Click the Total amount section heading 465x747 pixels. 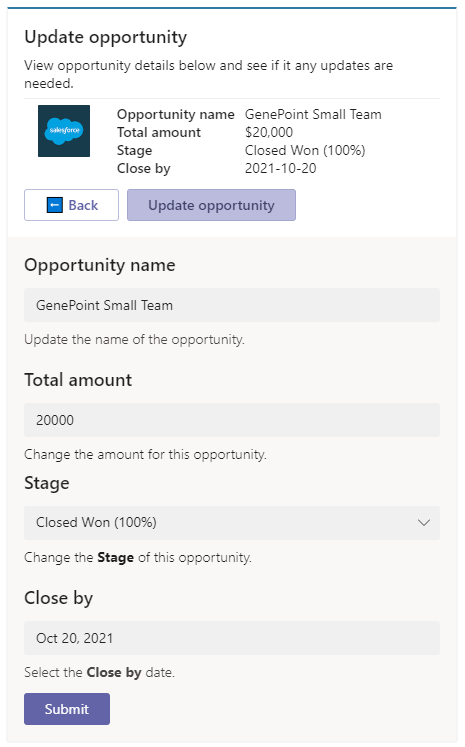78,380
